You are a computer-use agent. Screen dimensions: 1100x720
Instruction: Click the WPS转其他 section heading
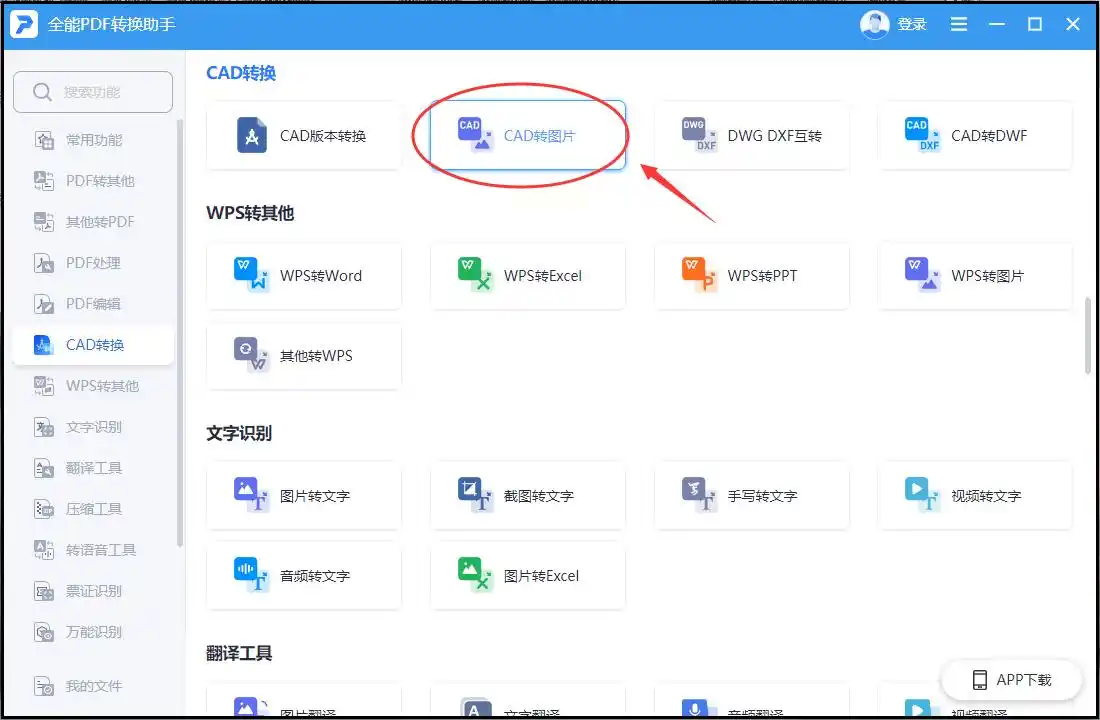point(250,213)
